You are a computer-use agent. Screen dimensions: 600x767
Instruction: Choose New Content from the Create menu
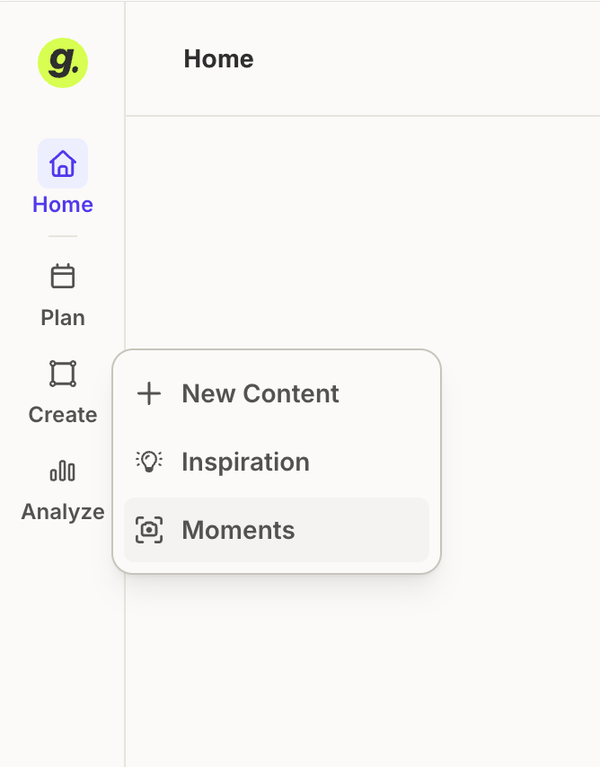[x=277, y=393]
